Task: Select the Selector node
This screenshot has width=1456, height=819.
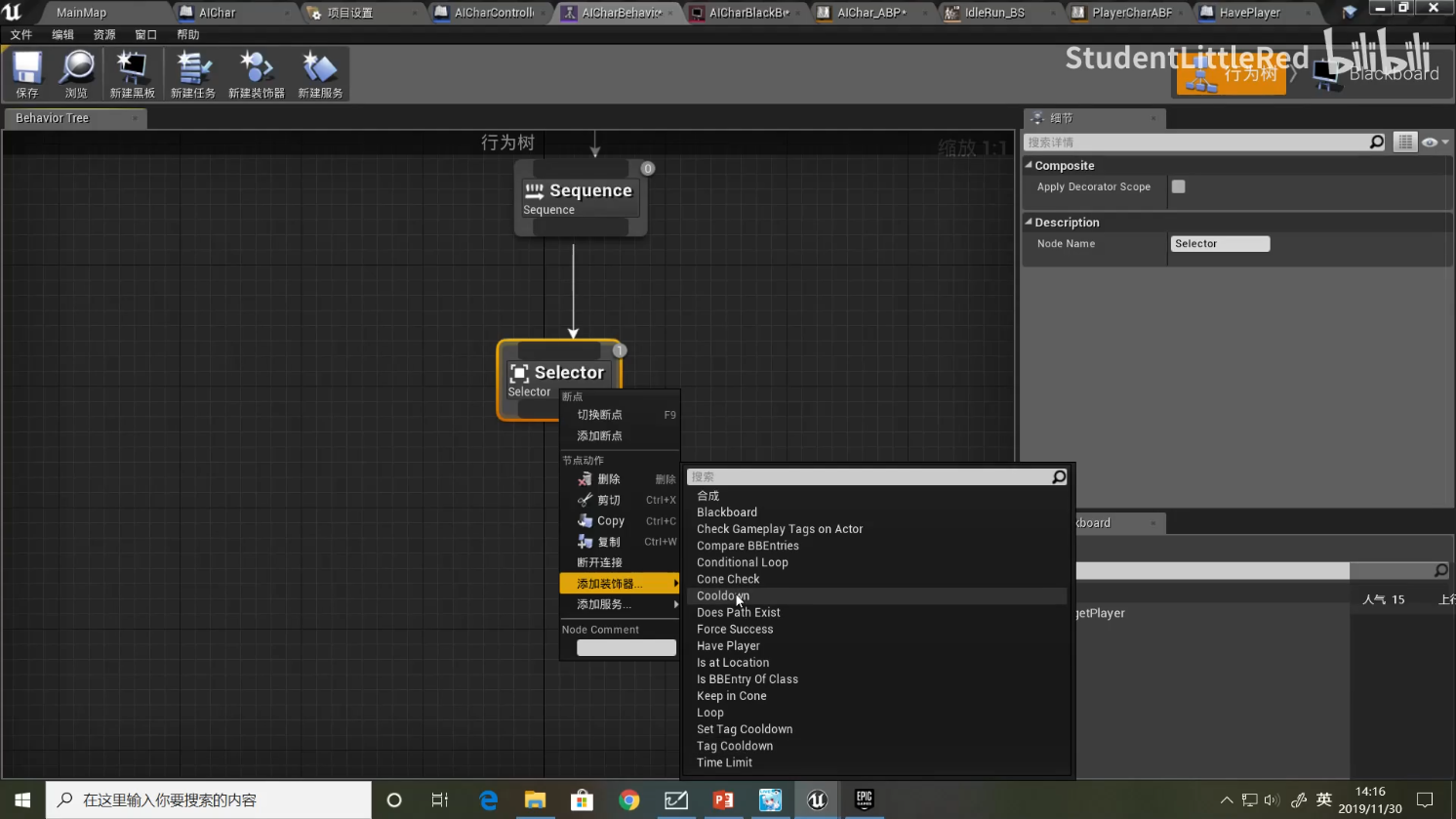Action: coord(559,380)
